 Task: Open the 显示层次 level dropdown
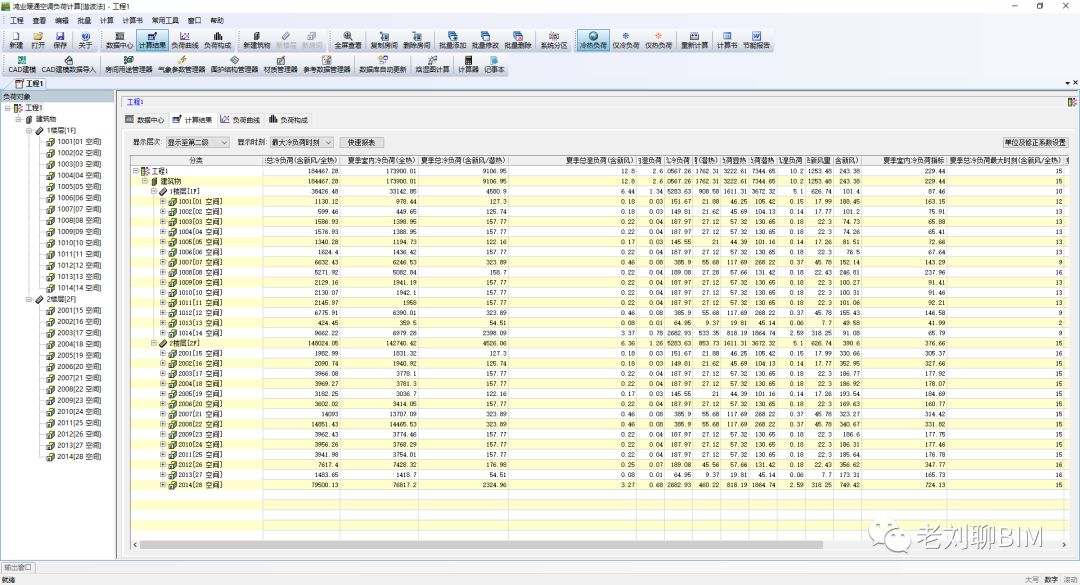tap(198, 143)
